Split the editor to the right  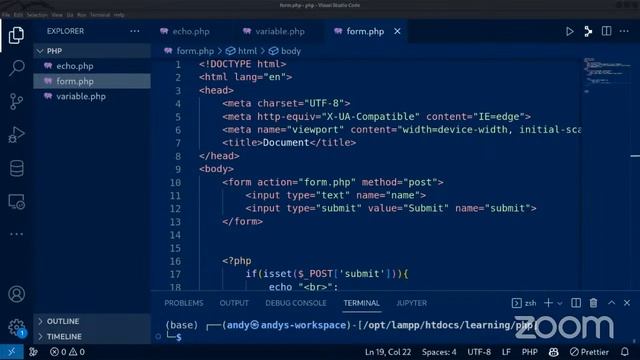pos(607,31)
